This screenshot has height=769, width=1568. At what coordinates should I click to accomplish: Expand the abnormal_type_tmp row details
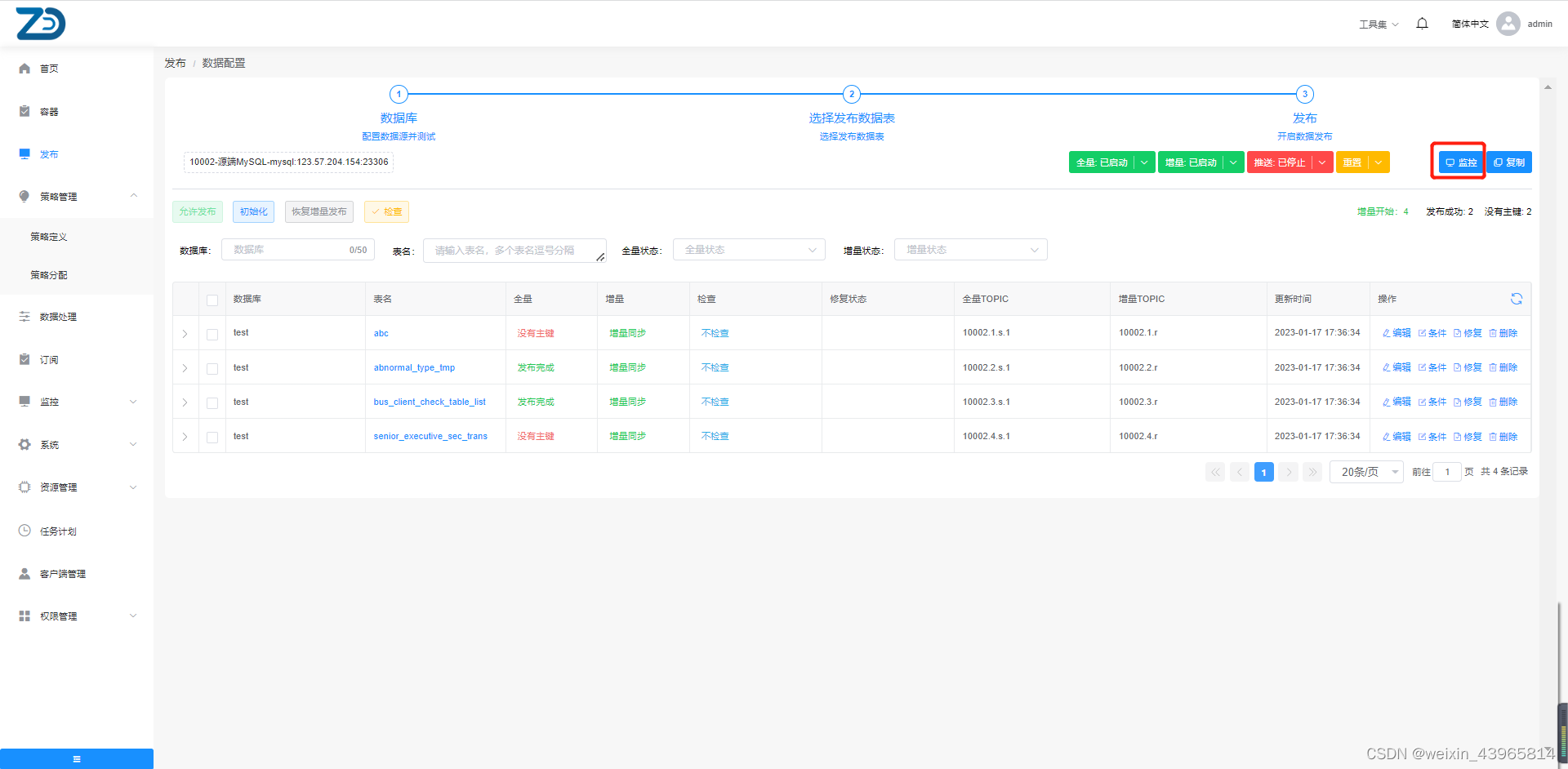click(x=185, y=368)
